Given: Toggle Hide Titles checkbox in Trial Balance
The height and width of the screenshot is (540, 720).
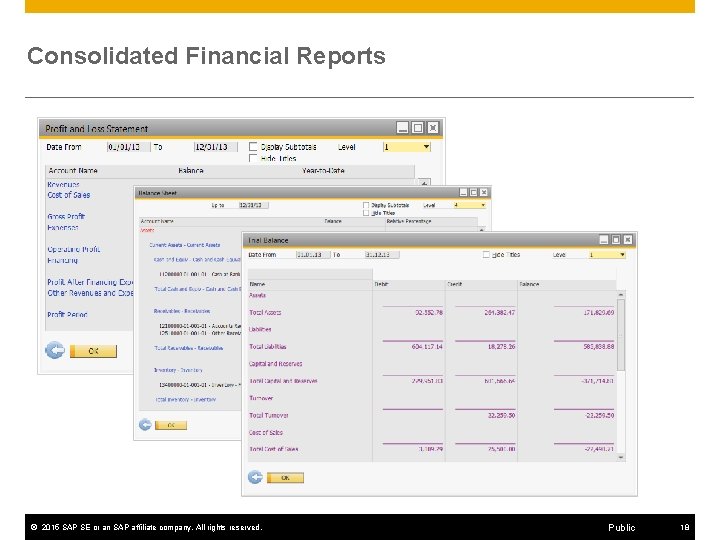Looking at the screenshot, I should (486, 254).
